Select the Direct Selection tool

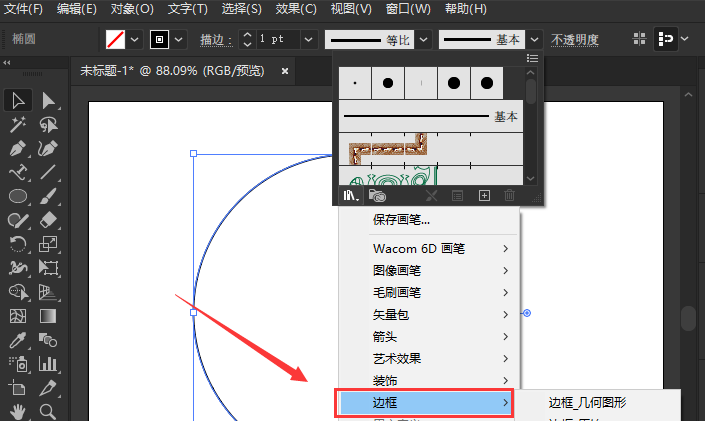[x=48, y=100]
